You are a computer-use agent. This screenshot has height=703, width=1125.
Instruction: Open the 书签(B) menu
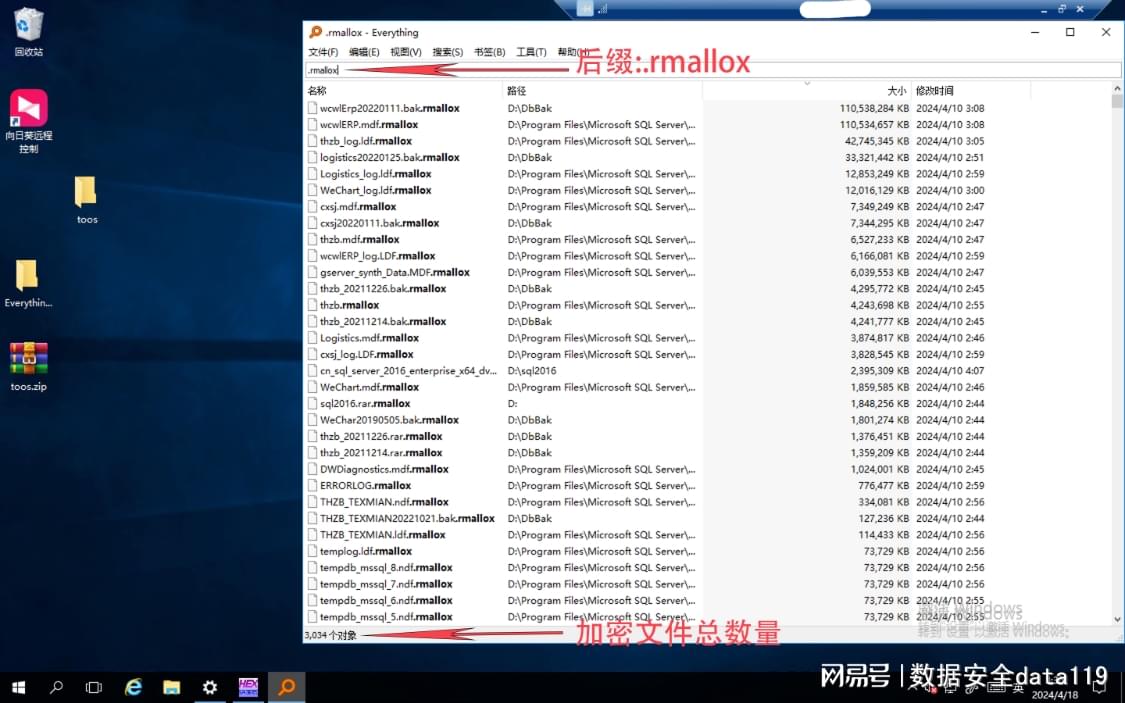pos(489,51)
